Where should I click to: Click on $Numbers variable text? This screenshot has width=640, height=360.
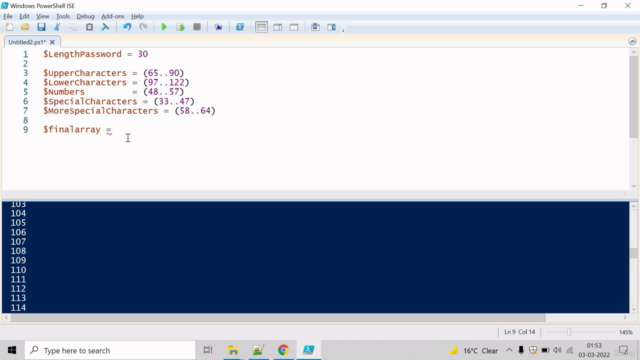click(64, 92)
